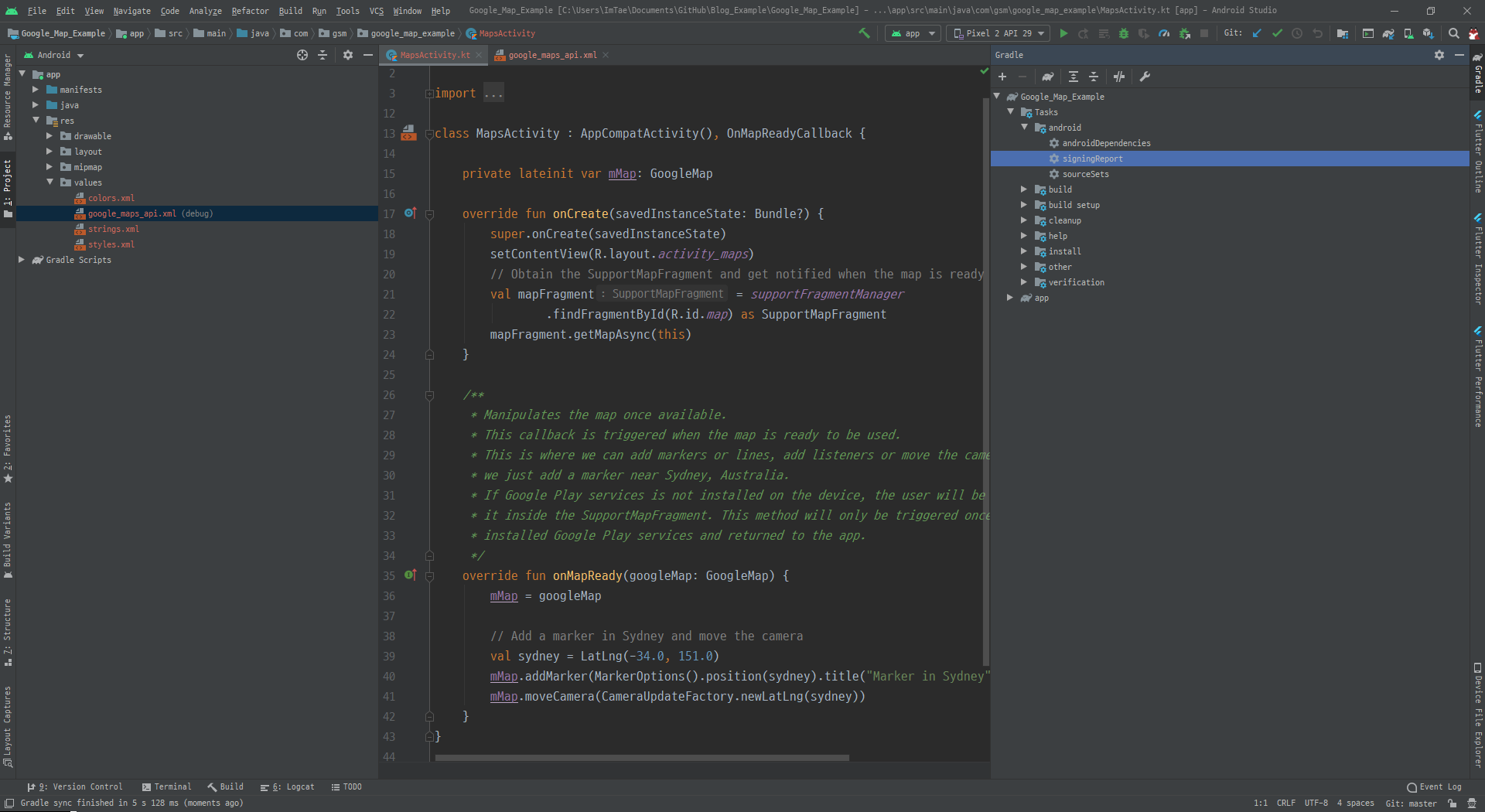The width and height of the screenshot is (1485, 812).
Task: Click Search Everywhere magnifier icon
Action: (x=1453, y=33)
